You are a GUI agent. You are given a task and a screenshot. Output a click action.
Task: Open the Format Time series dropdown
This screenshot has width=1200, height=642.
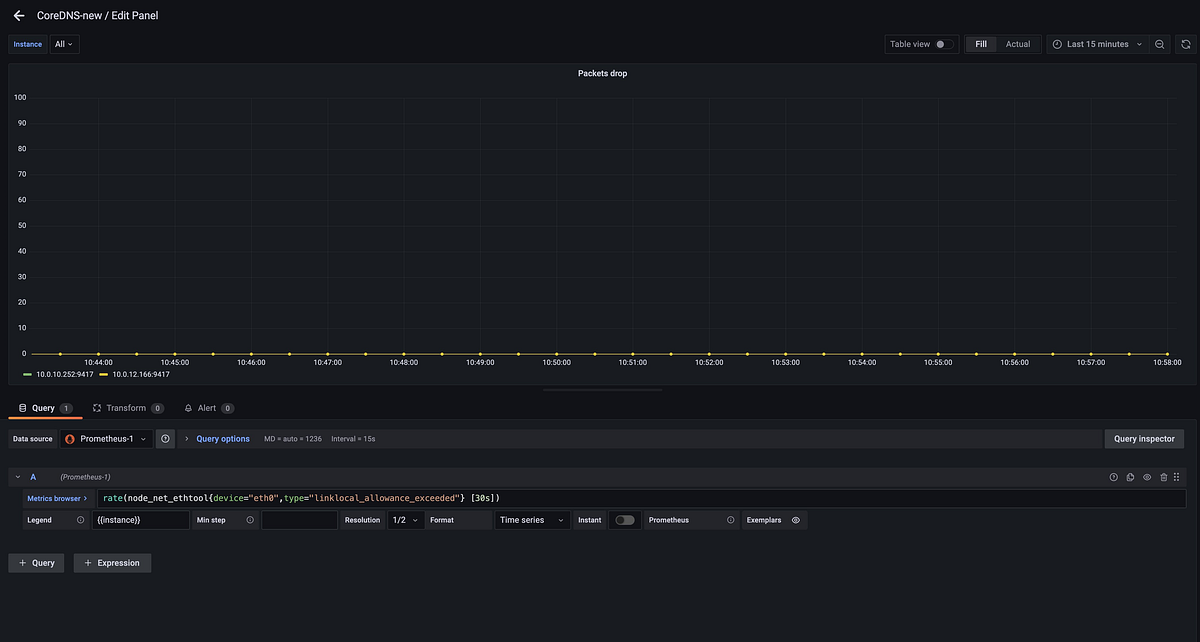(533, 520)
